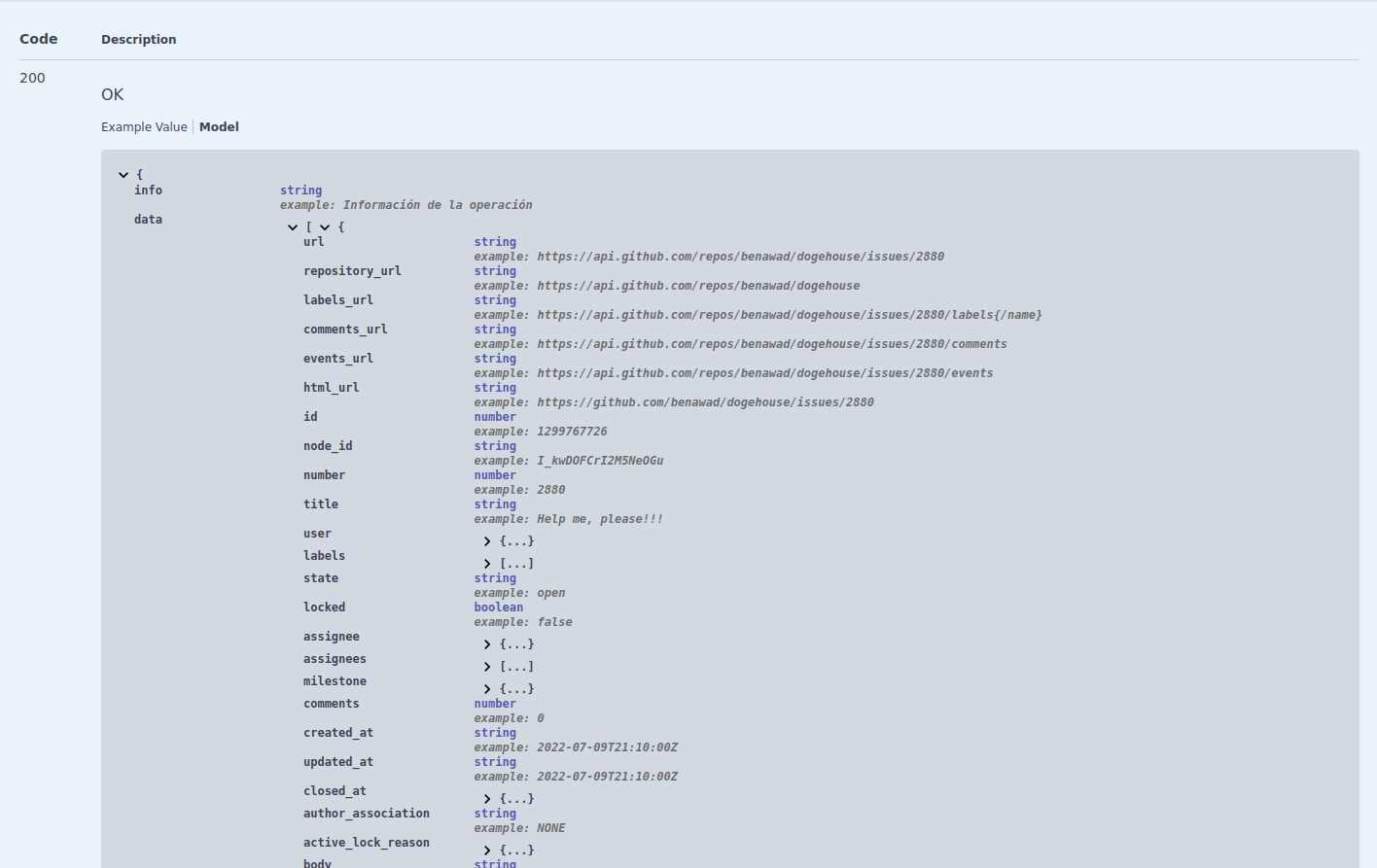The image size is (1377, 868).
Task: Click the Description column header
Action: [139, 39]
